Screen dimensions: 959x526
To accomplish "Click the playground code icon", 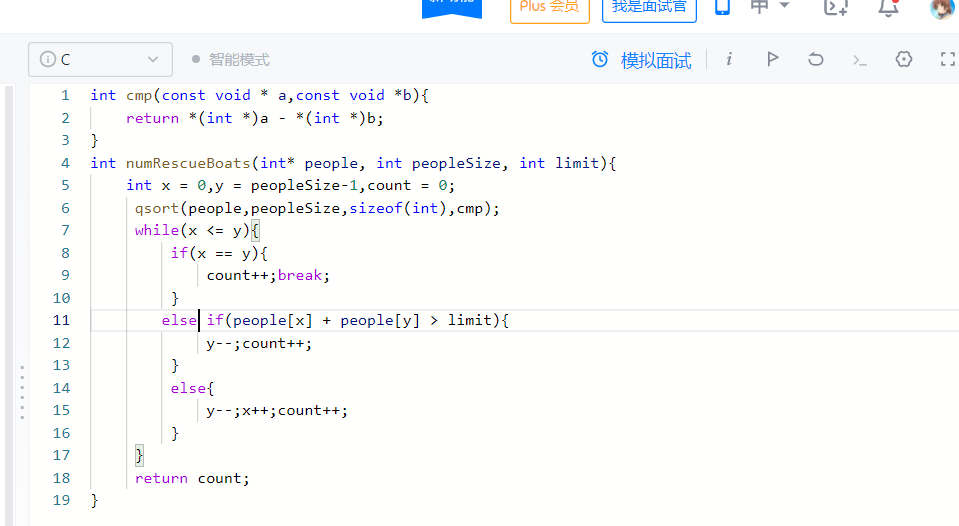I will 836,7.
